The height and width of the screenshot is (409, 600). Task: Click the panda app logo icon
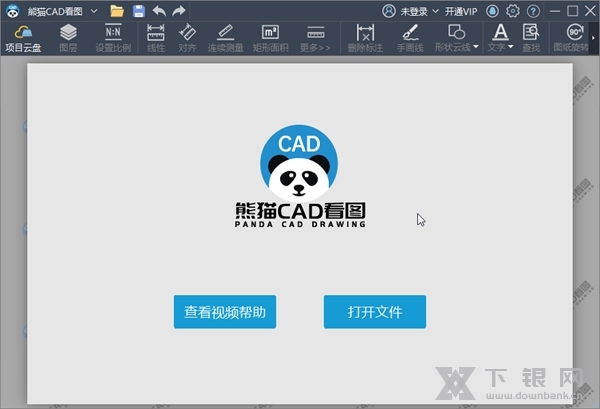click(13, 11)
